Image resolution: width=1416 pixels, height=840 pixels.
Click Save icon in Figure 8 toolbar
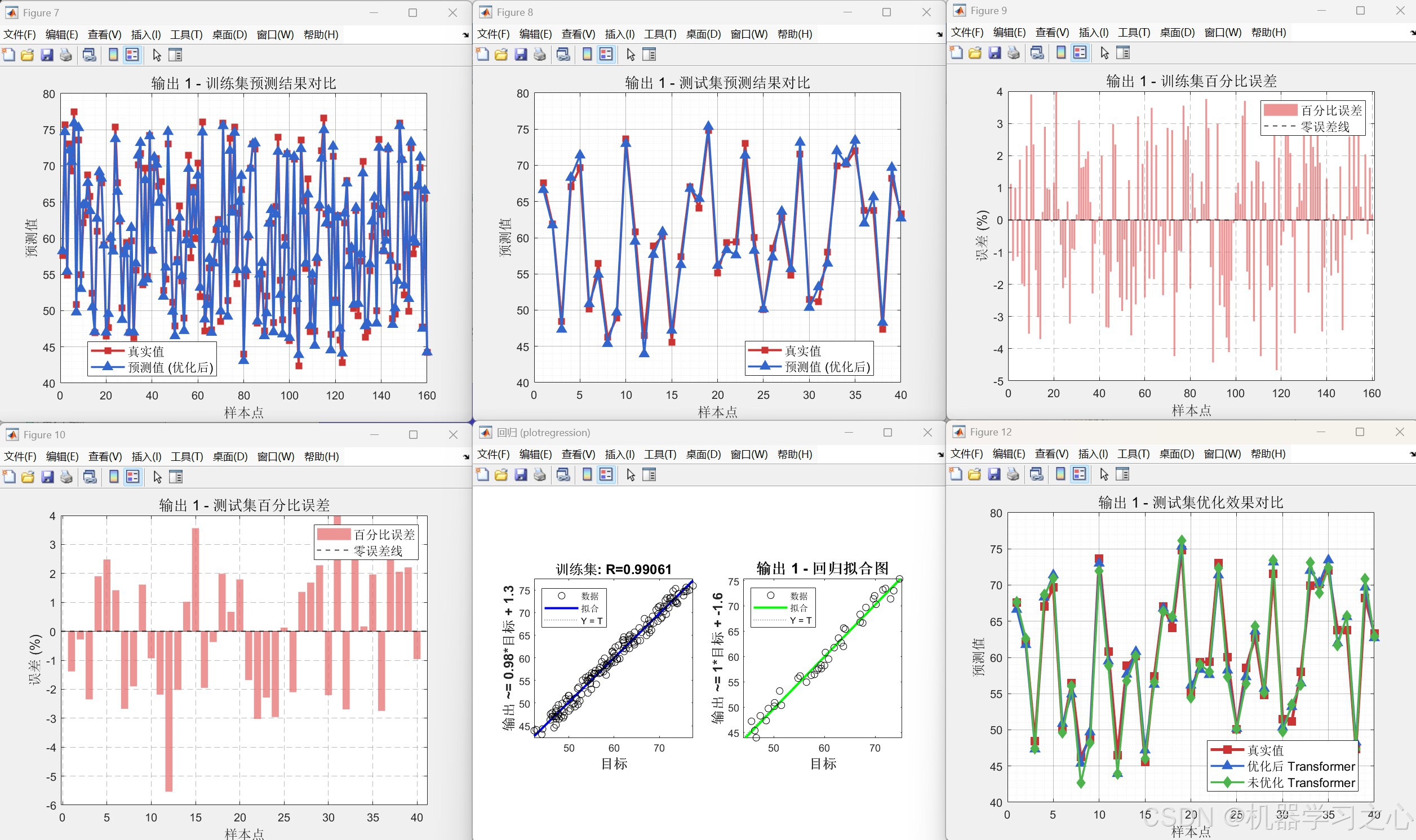[x=521, y=54]
